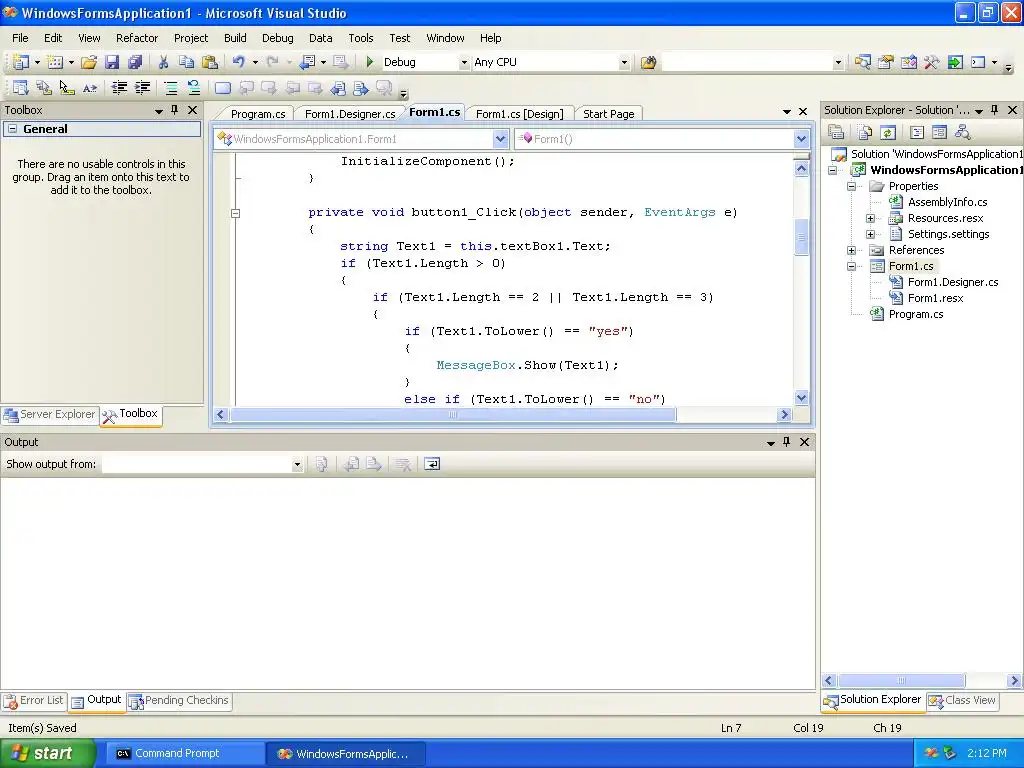Click Solution Explorer Show All Files icon
This screenshot has height=768, width=1024.
pos(865,133)
